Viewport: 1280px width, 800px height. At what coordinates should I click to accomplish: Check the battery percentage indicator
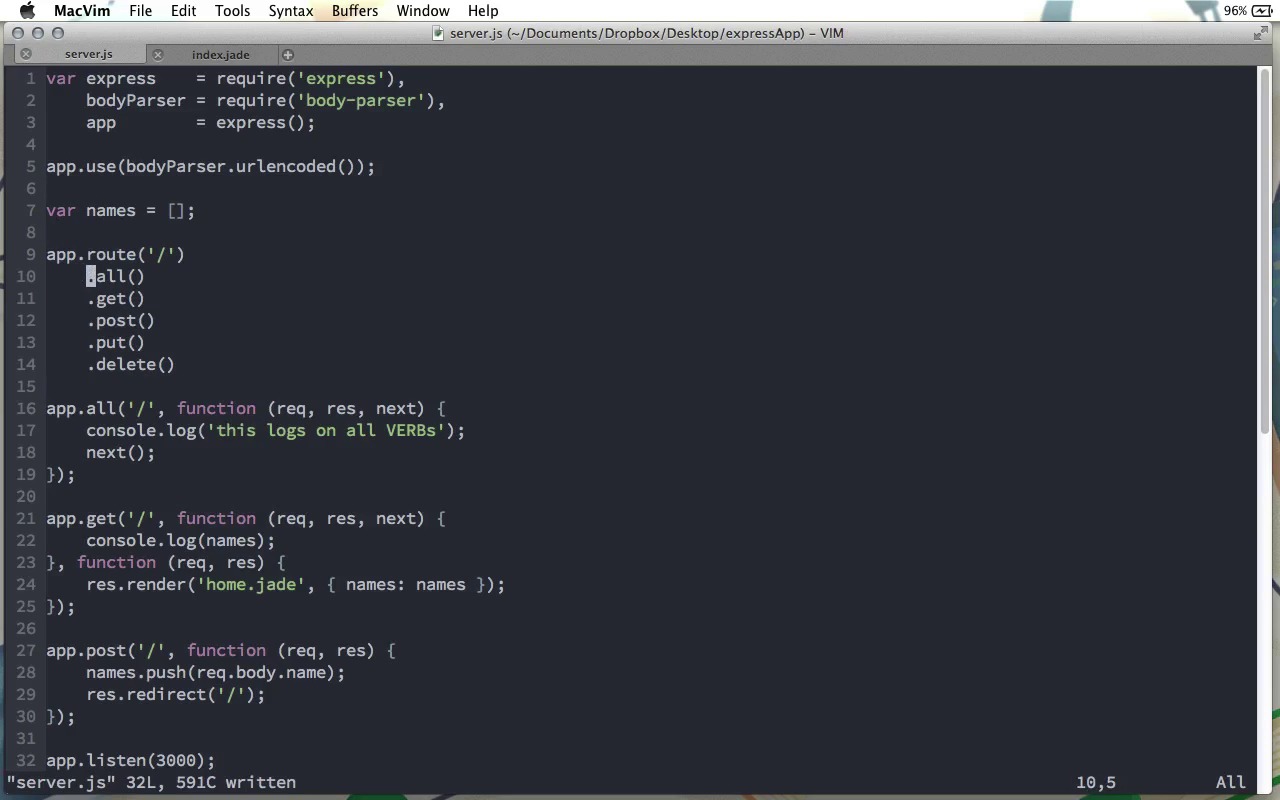coord(1235,11)
